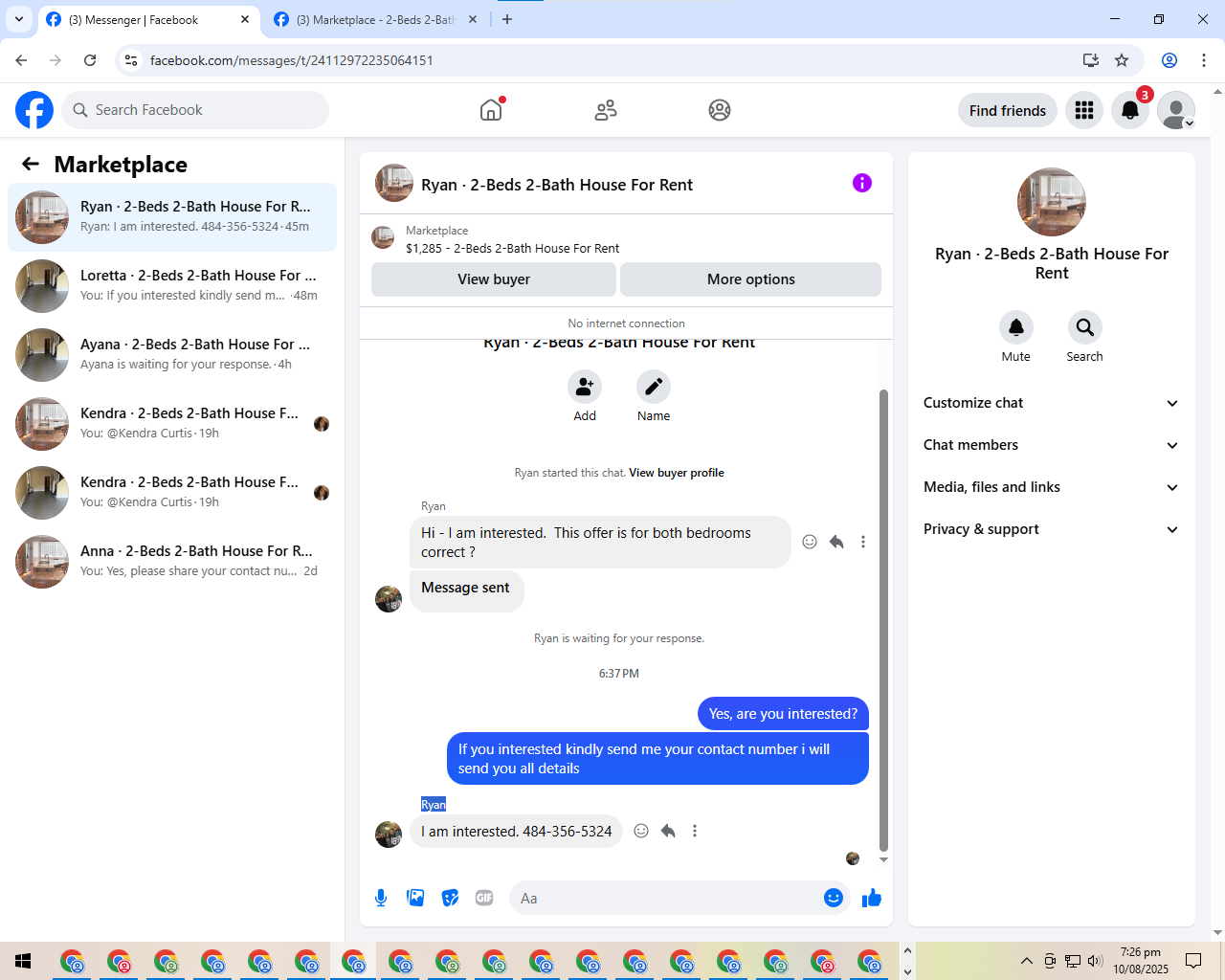Open the Facebook menu grid icon
This screenshot has width=1225, height=980.
(x=1084, y=110)
